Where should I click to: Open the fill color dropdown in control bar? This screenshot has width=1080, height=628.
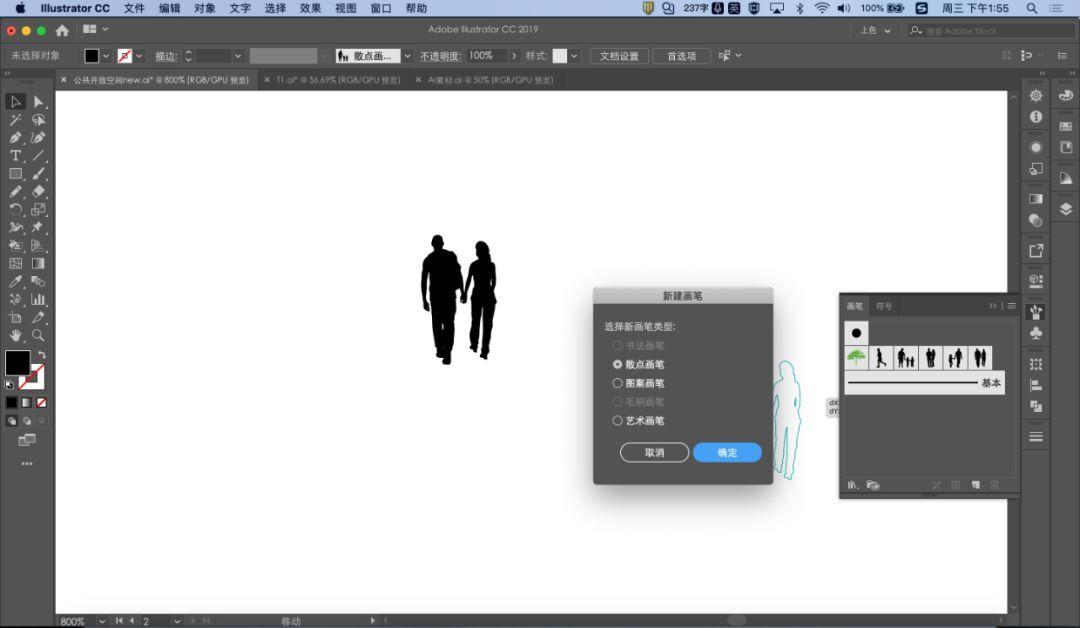point(106,56)
